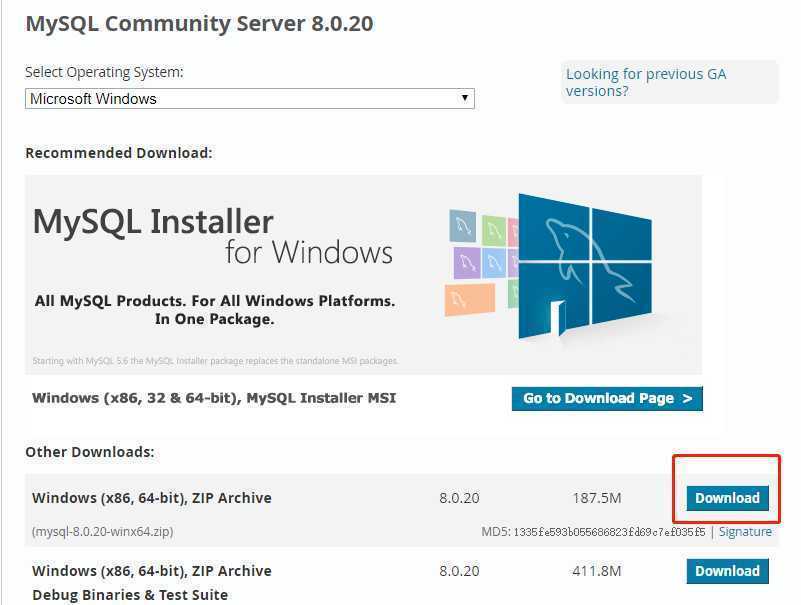Select the light blue dolphin tile
The height and width of the screenshot is (605, 801).
tap(493, 263)
